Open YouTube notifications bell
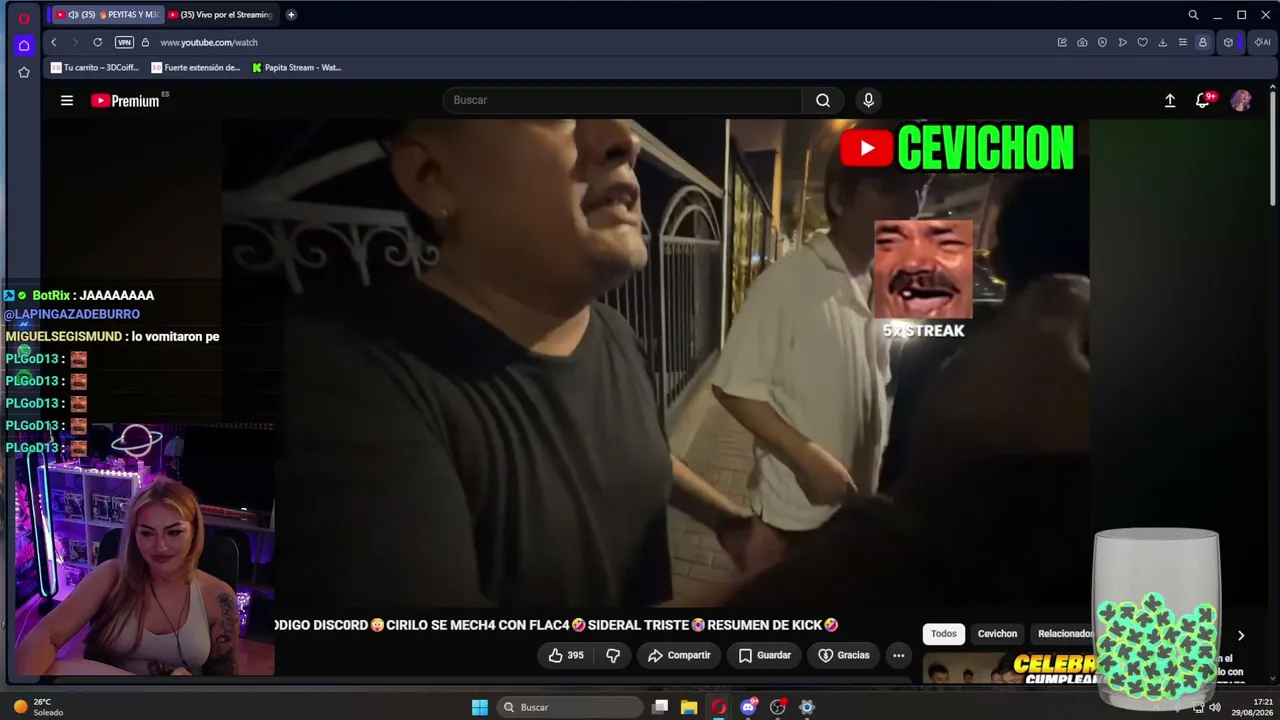The height and width of the screenshot is (720, 1280). click(x=1204, y=100)
